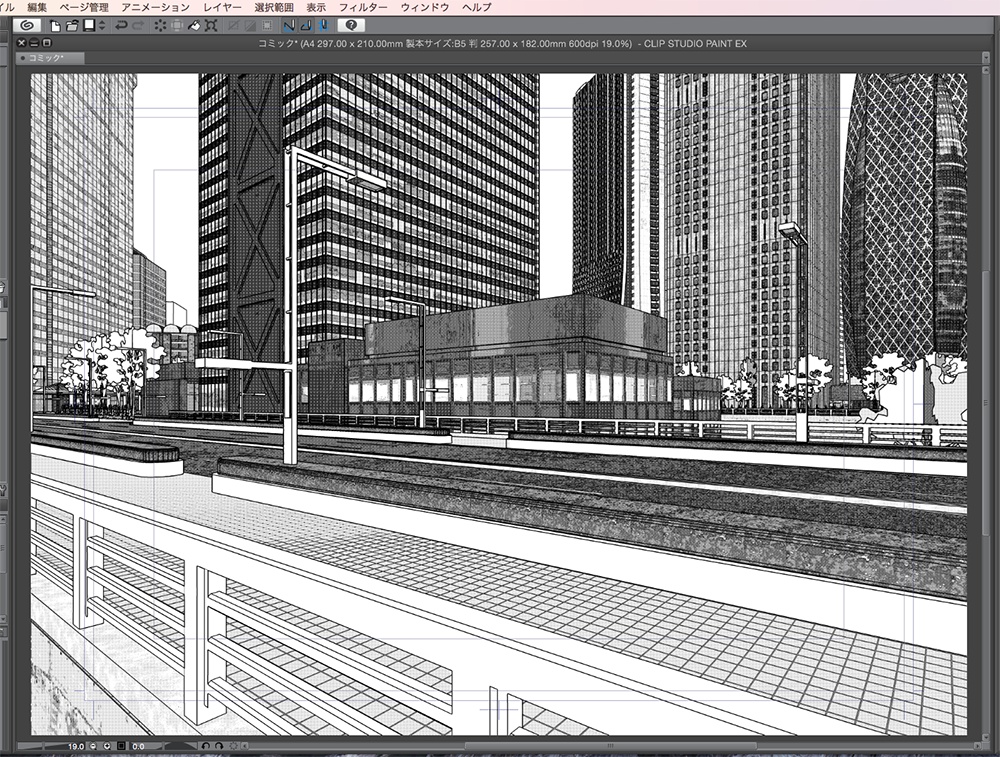Click the clear layer dotted-circle icon
The height and width of the screenshot is (757, 1000).
coord(160,26)
